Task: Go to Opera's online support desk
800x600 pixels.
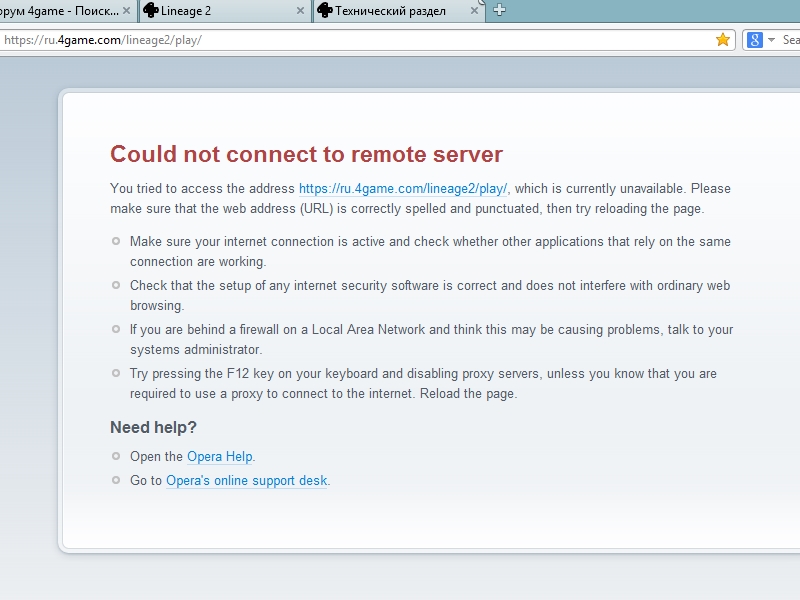Action: [246, 481]
